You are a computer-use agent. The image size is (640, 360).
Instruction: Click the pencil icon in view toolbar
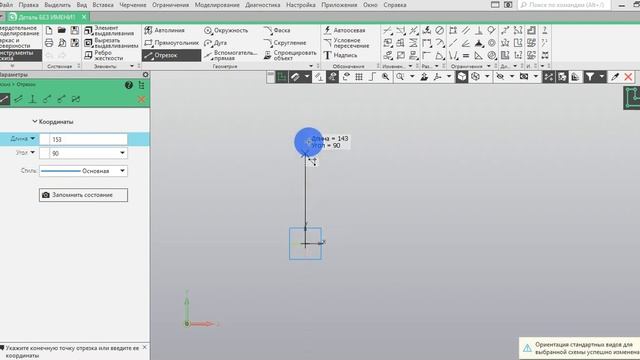click(x=615, y=77)
